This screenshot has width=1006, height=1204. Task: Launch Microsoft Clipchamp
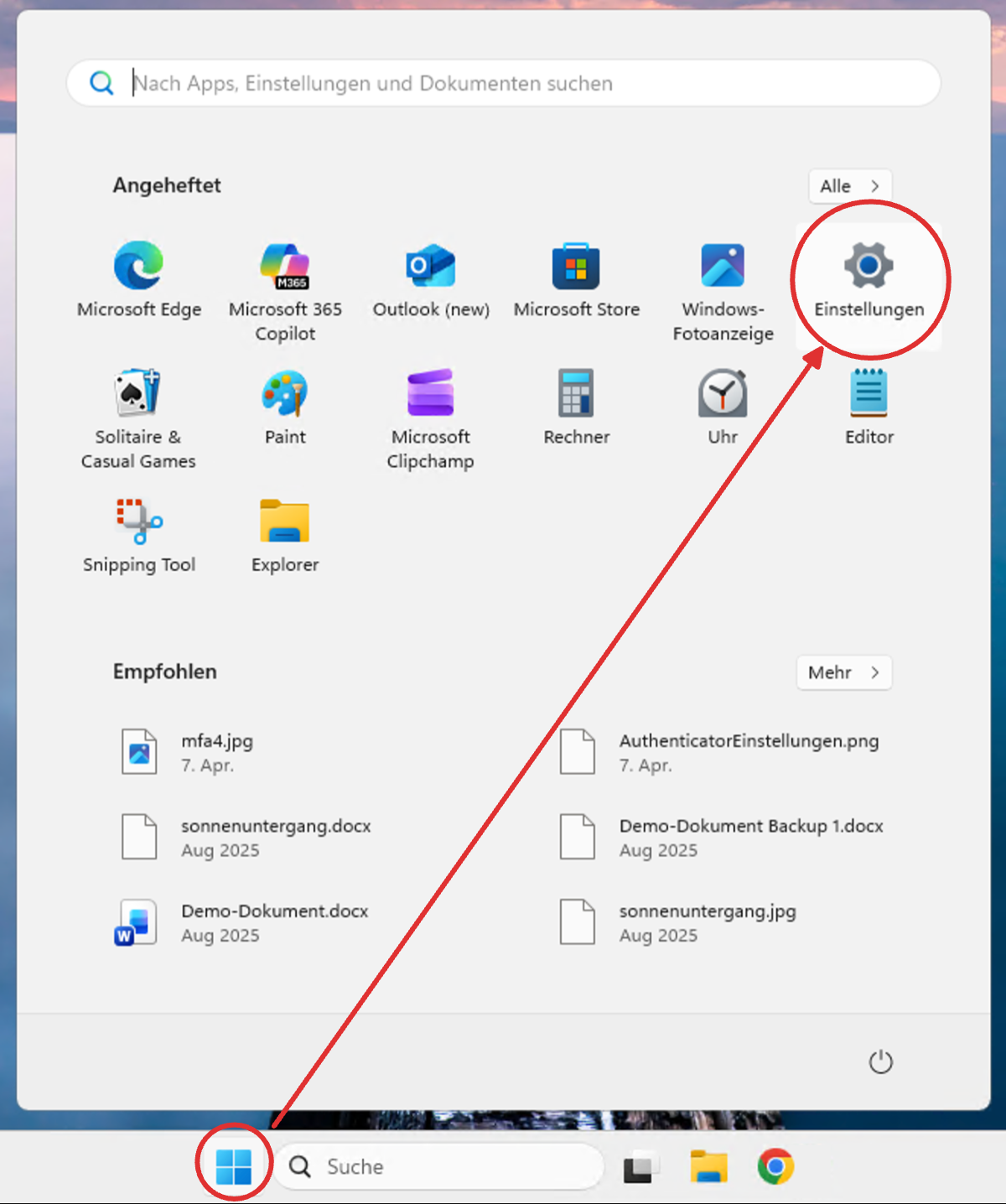(431, 419)
